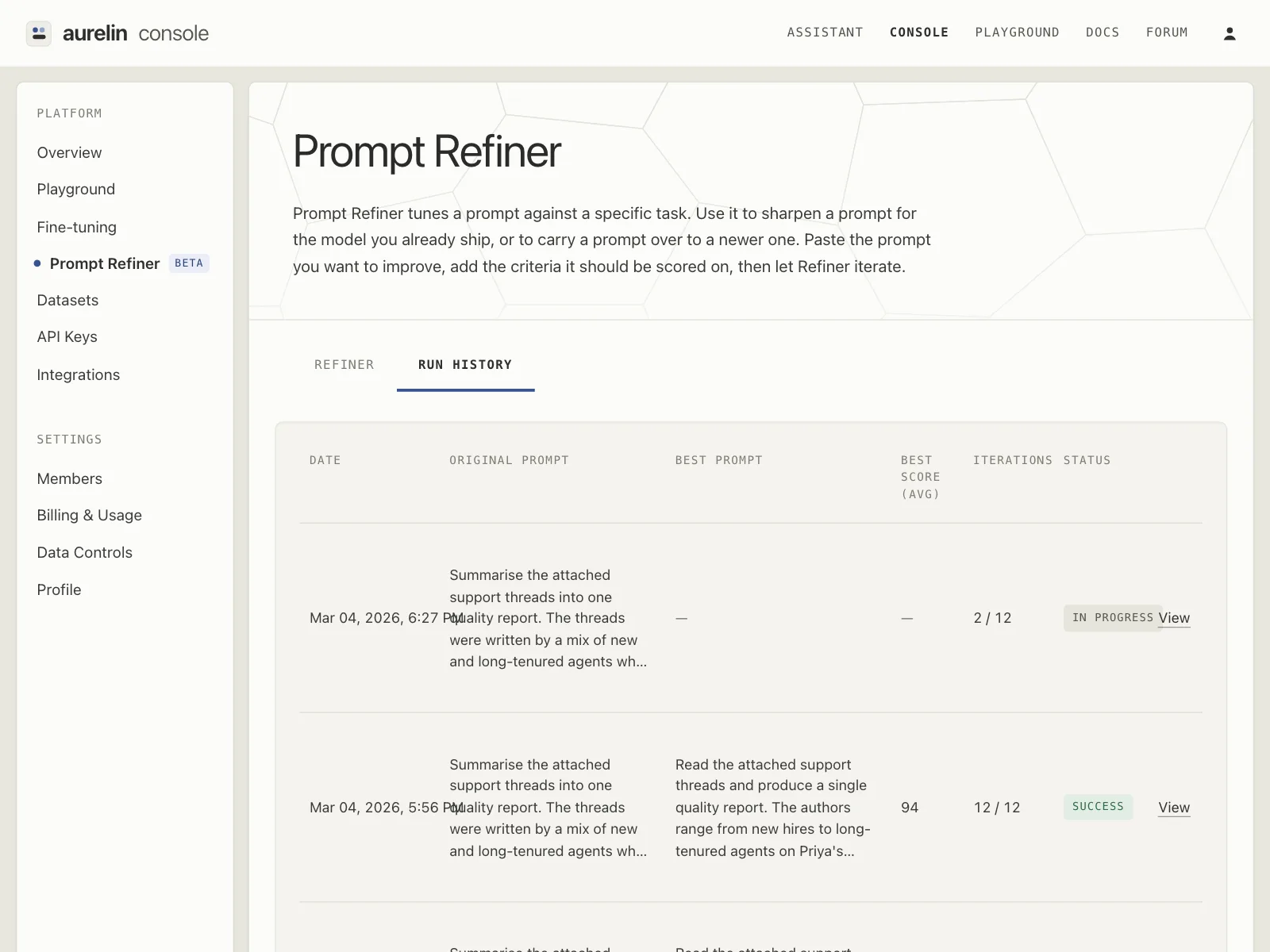1270x952 pixels.
Task: Open Data Controls settings
Action: click(x=84, y=552)
